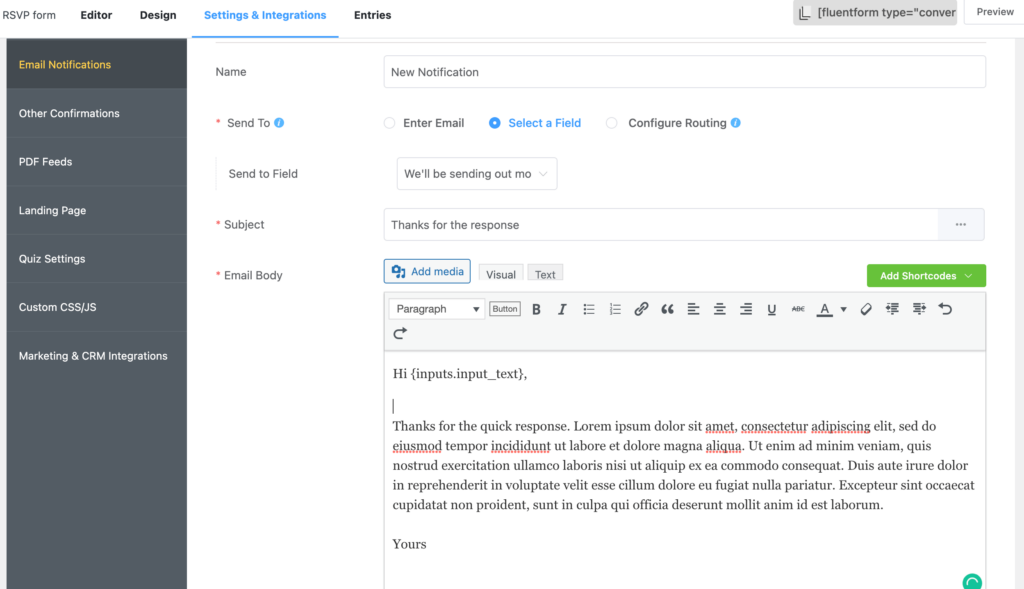Viewport: 1024px width, 589px height.
Task: Underline the selected text
Action: tap(771, 309)
